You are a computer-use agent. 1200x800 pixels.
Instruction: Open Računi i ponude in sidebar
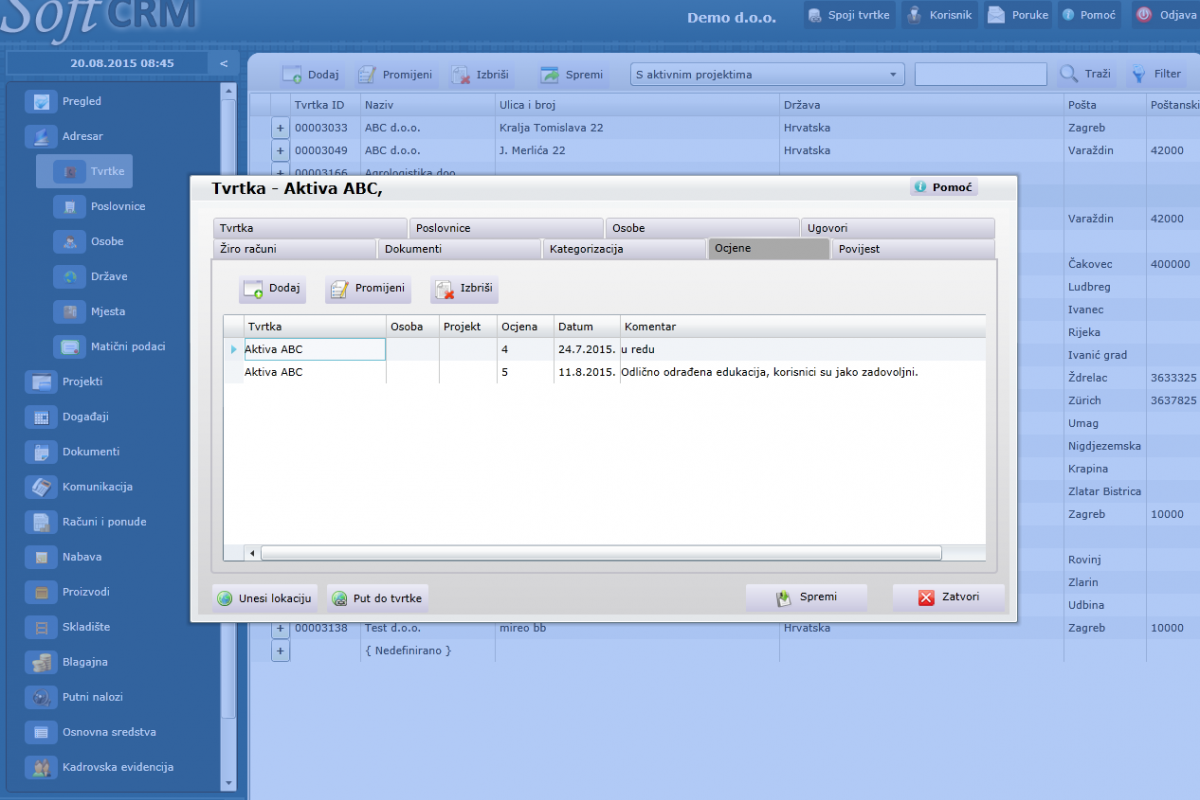[x=87, y=521]
